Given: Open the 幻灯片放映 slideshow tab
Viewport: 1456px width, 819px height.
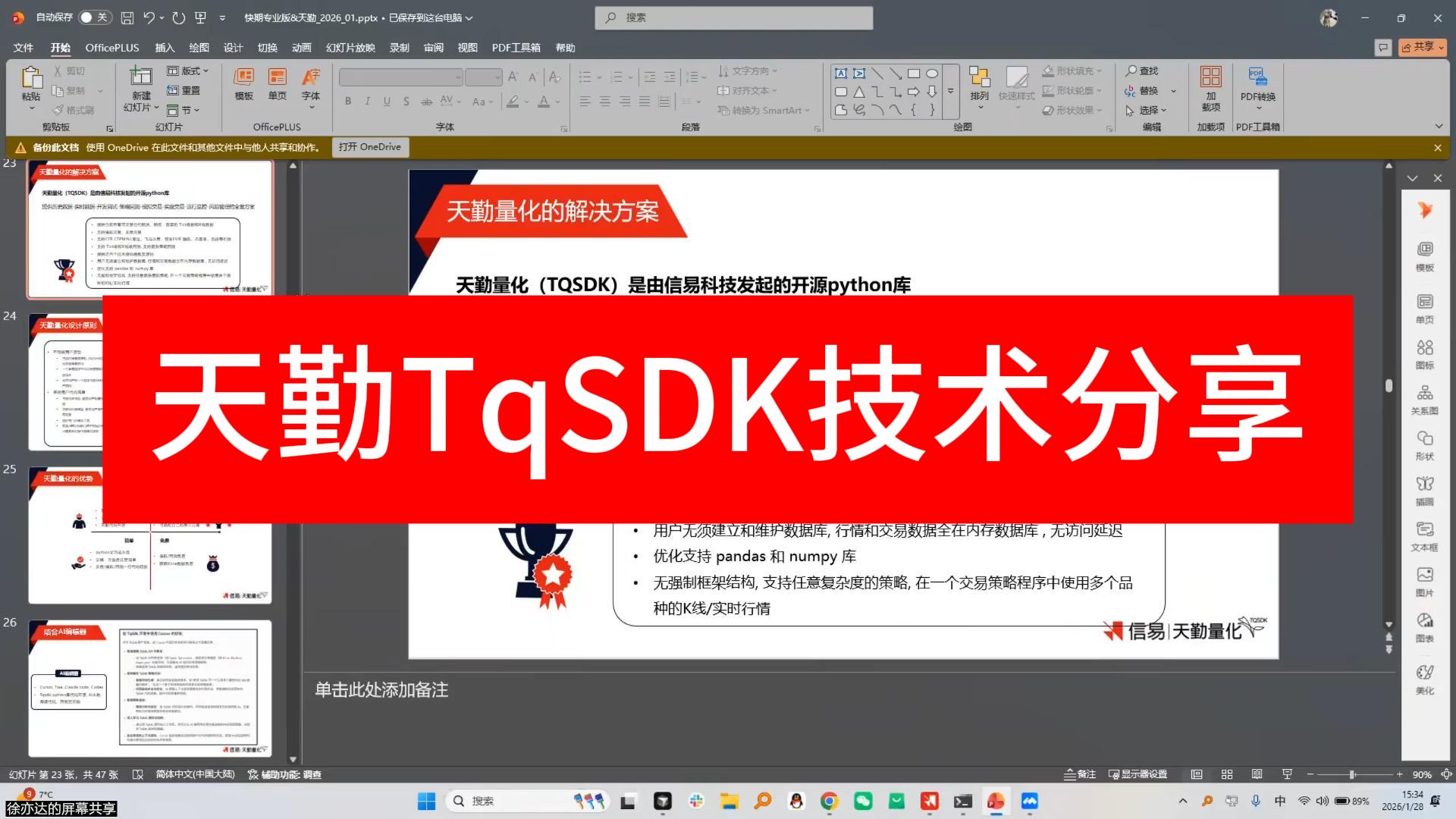Looking at the screenshot, I should 350,48.
